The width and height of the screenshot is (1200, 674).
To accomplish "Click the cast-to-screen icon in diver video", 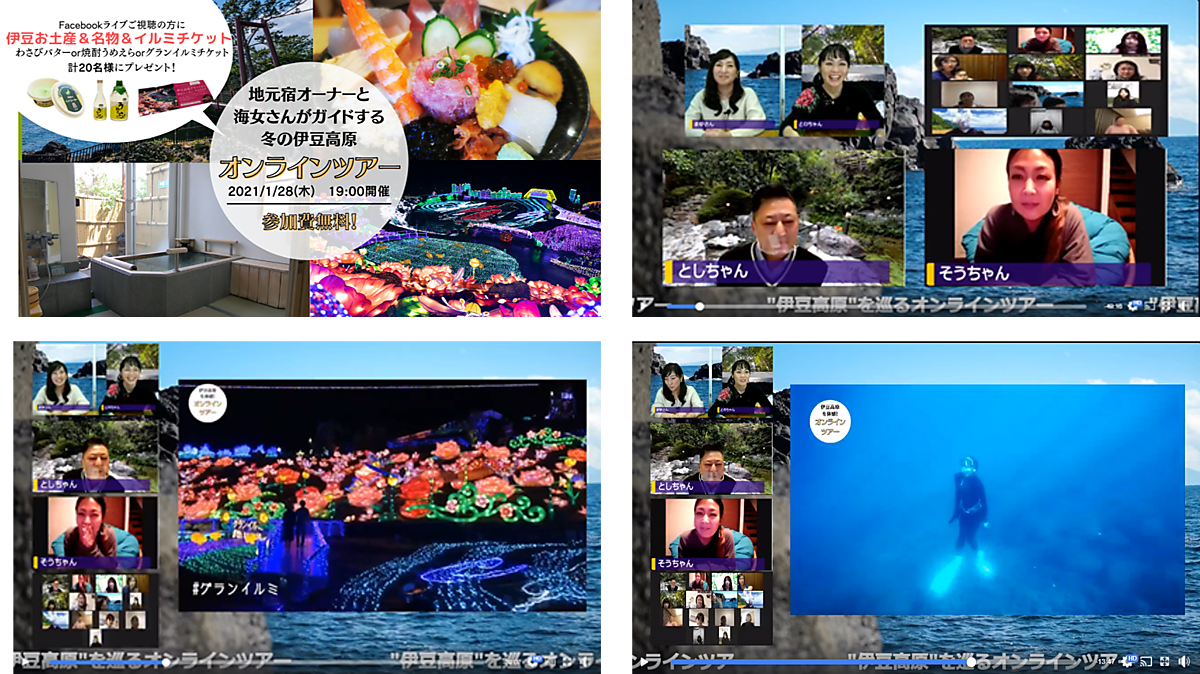I will [x=1147, y=661].
